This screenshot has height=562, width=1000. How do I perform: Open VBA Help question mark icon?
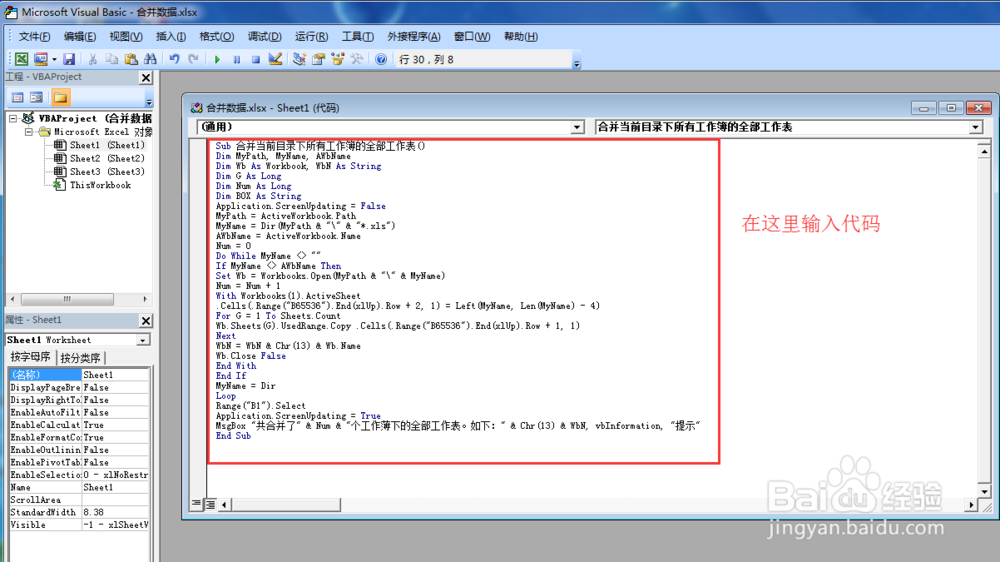(381, 59)
